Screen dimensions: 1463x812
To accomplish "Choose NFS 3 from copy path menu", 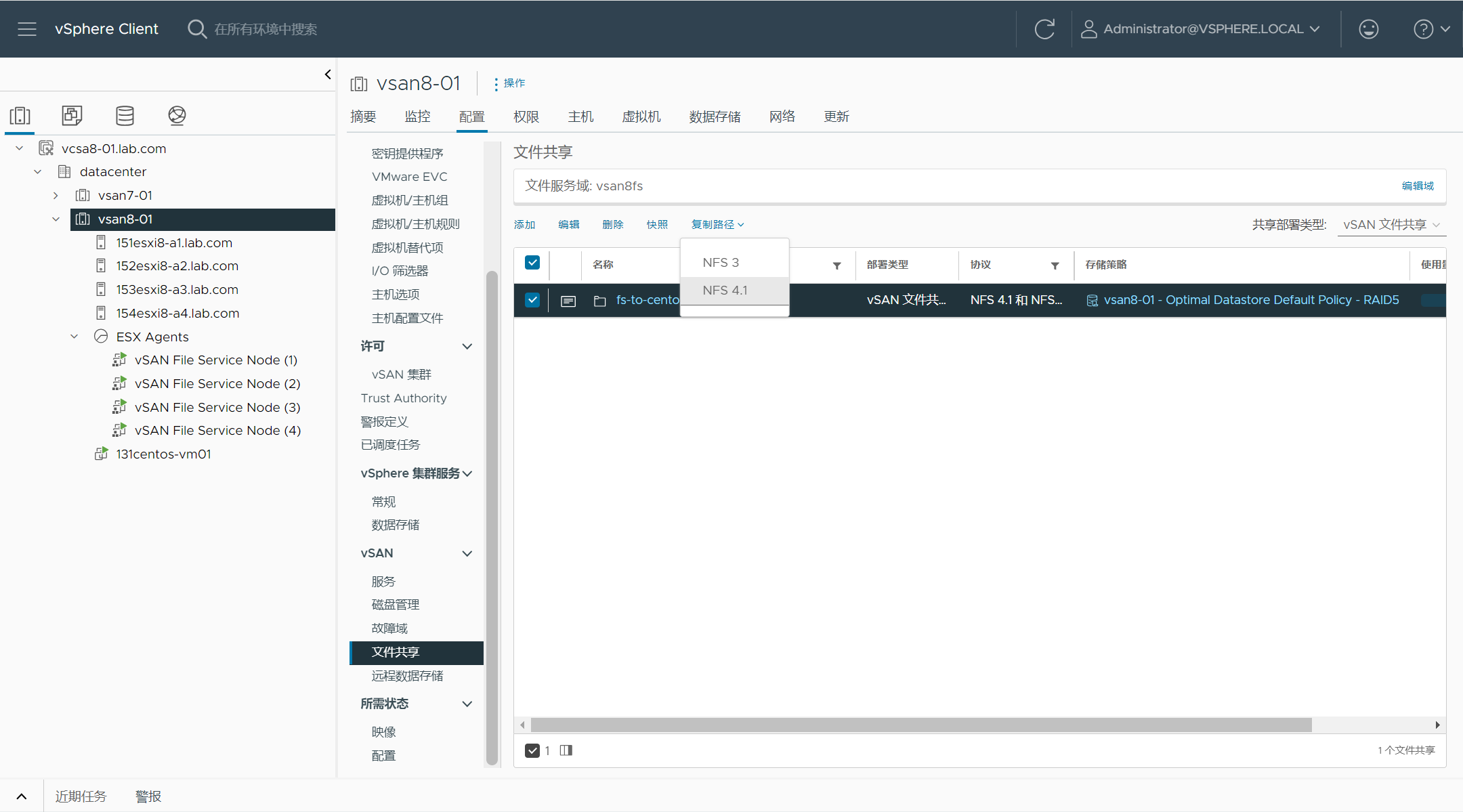I will coord(734,263).
